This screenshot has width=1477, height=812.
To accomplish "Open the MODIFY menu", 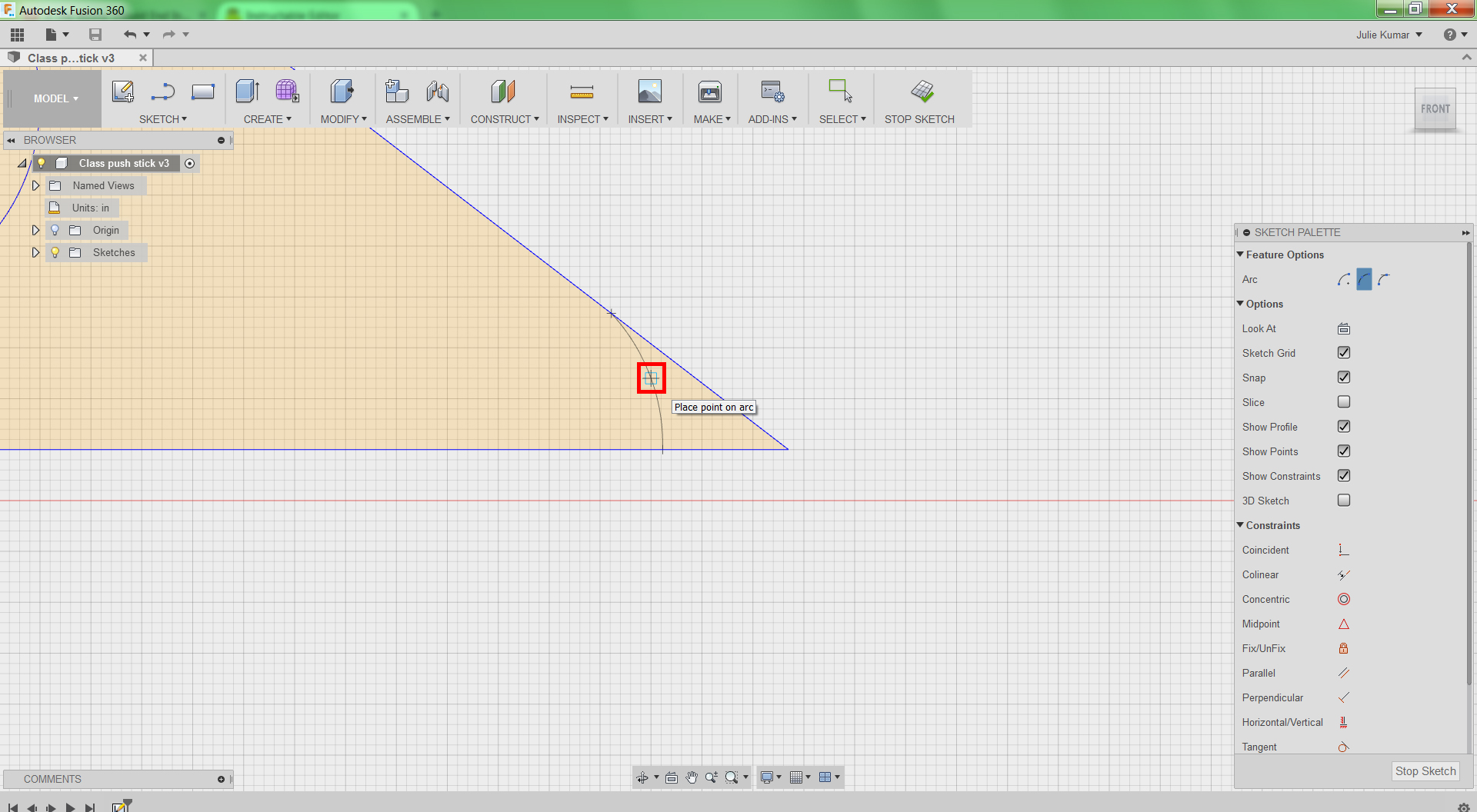I will coord(344,119).
